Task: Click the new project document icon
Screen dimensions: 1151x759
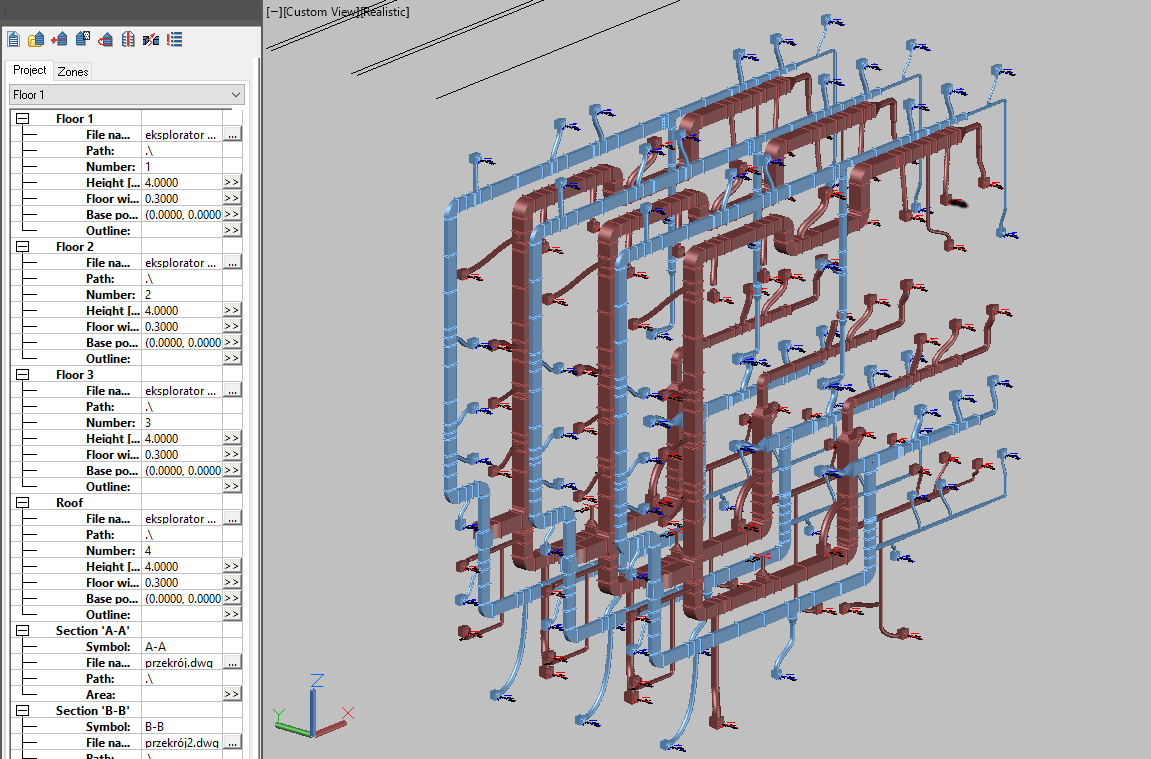Action: pos(14,40)
